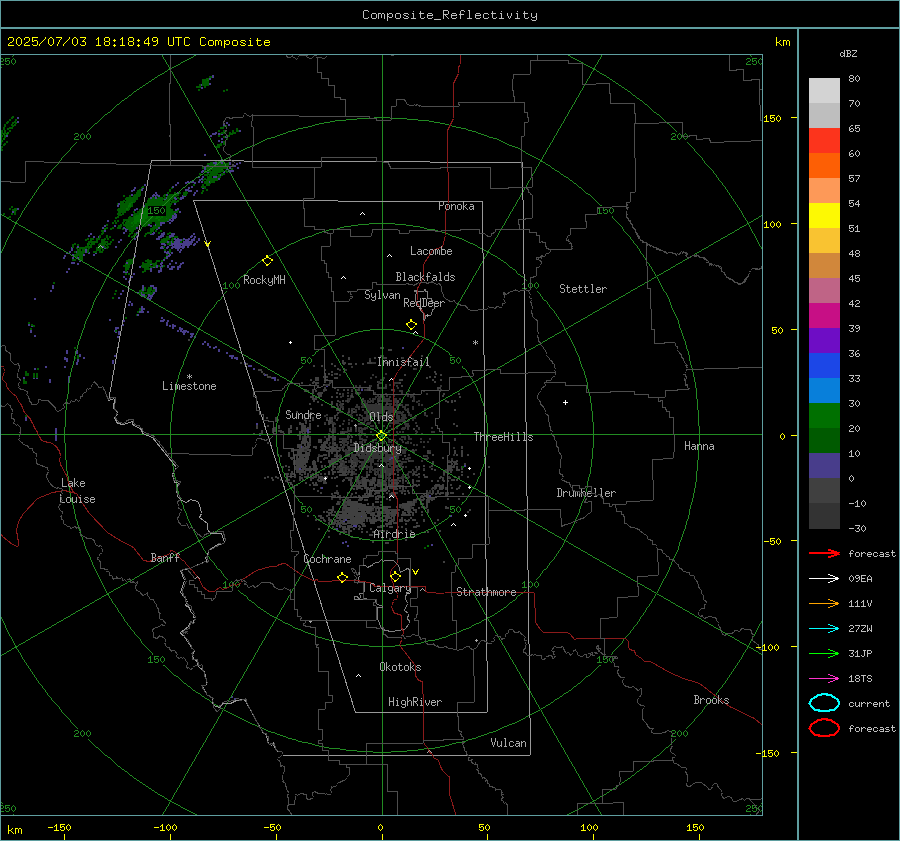Select the purple 36–39 dBZ color swatch
The height and width of the screenshot is (841, 900).
[824, 340]
